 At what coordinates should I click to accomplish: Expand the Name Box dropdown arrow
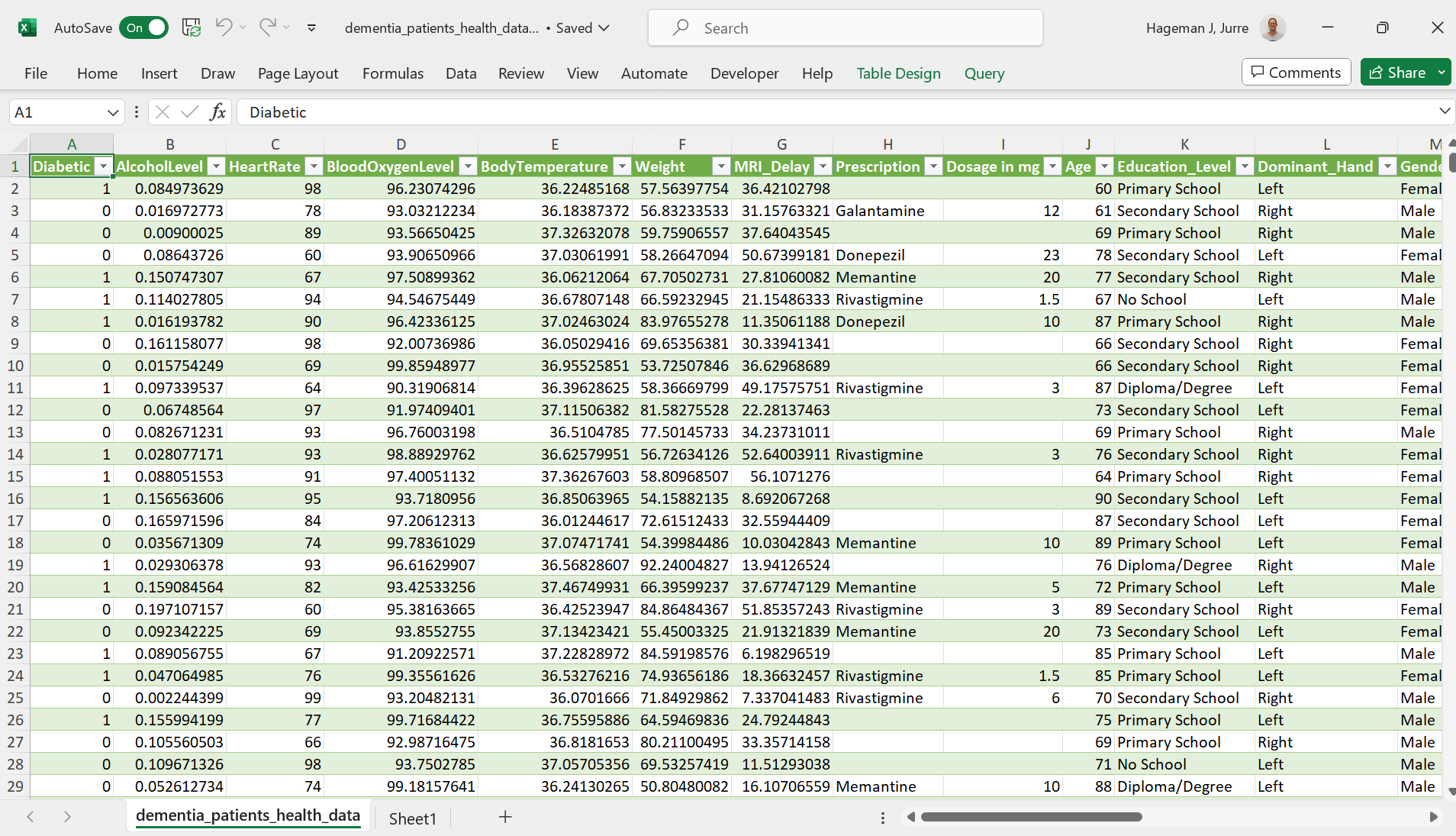pyautogui.click(x=113, y=112)
